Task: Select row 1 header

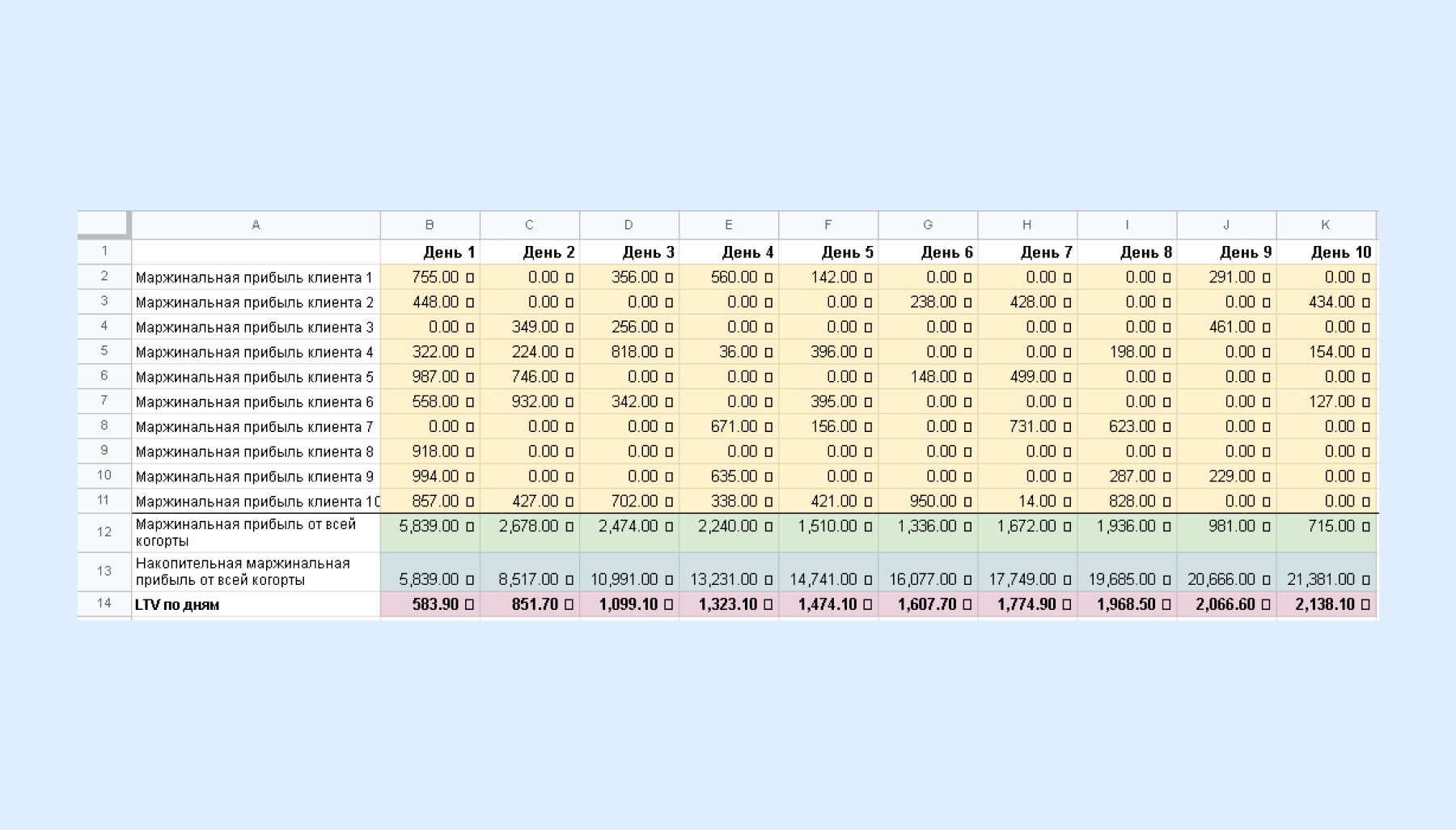Action: pyautogui.click(x=104, y=252)
